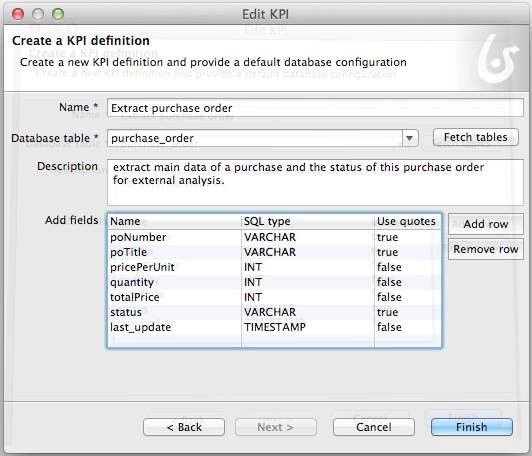Click the Use quotes value of quantity row
The width and height of the screenshot is (532, 456).
[x=408, y=282]
